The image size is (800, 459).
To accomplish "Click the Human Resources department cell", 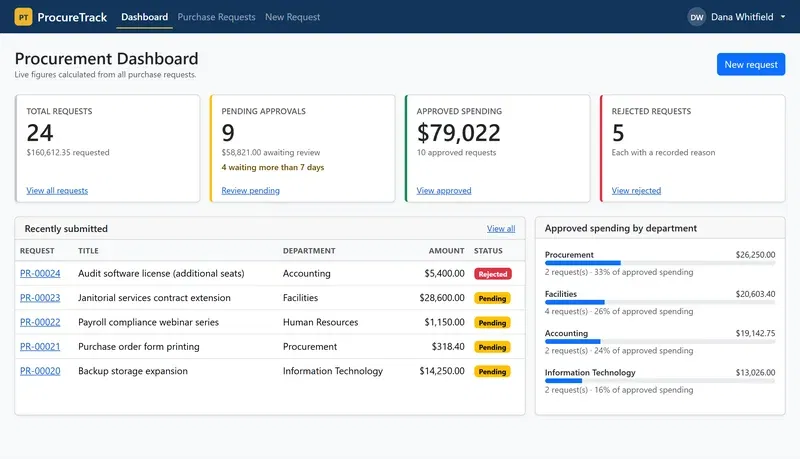I will pos(320,322).
